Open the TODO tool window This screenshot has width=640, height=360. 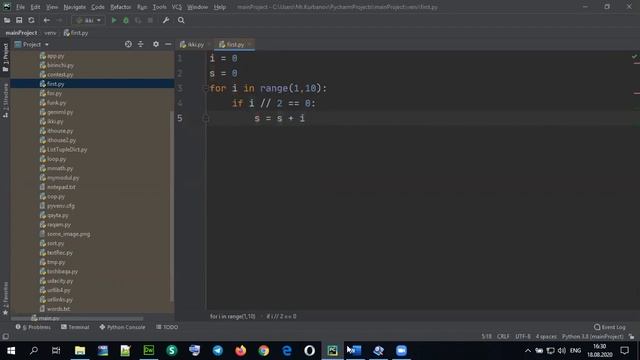pos(167,327)
